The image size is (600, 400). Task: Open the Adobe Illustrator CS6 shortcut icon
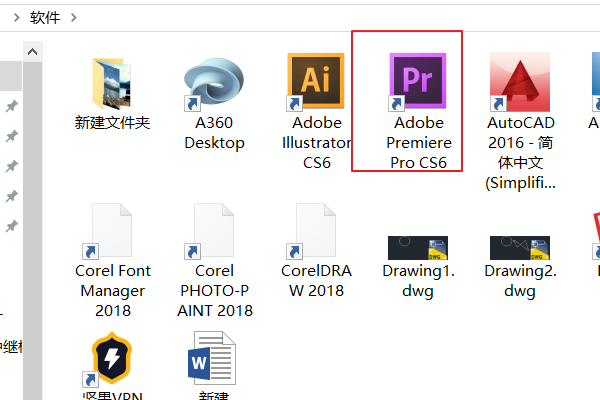[316, 82]
